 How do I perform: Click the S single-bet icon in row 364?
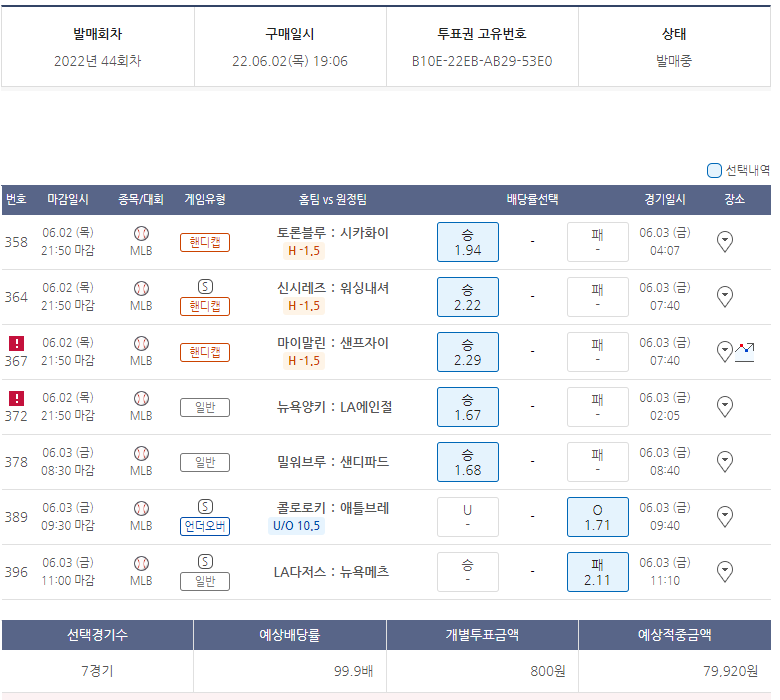tap(205, 287)
